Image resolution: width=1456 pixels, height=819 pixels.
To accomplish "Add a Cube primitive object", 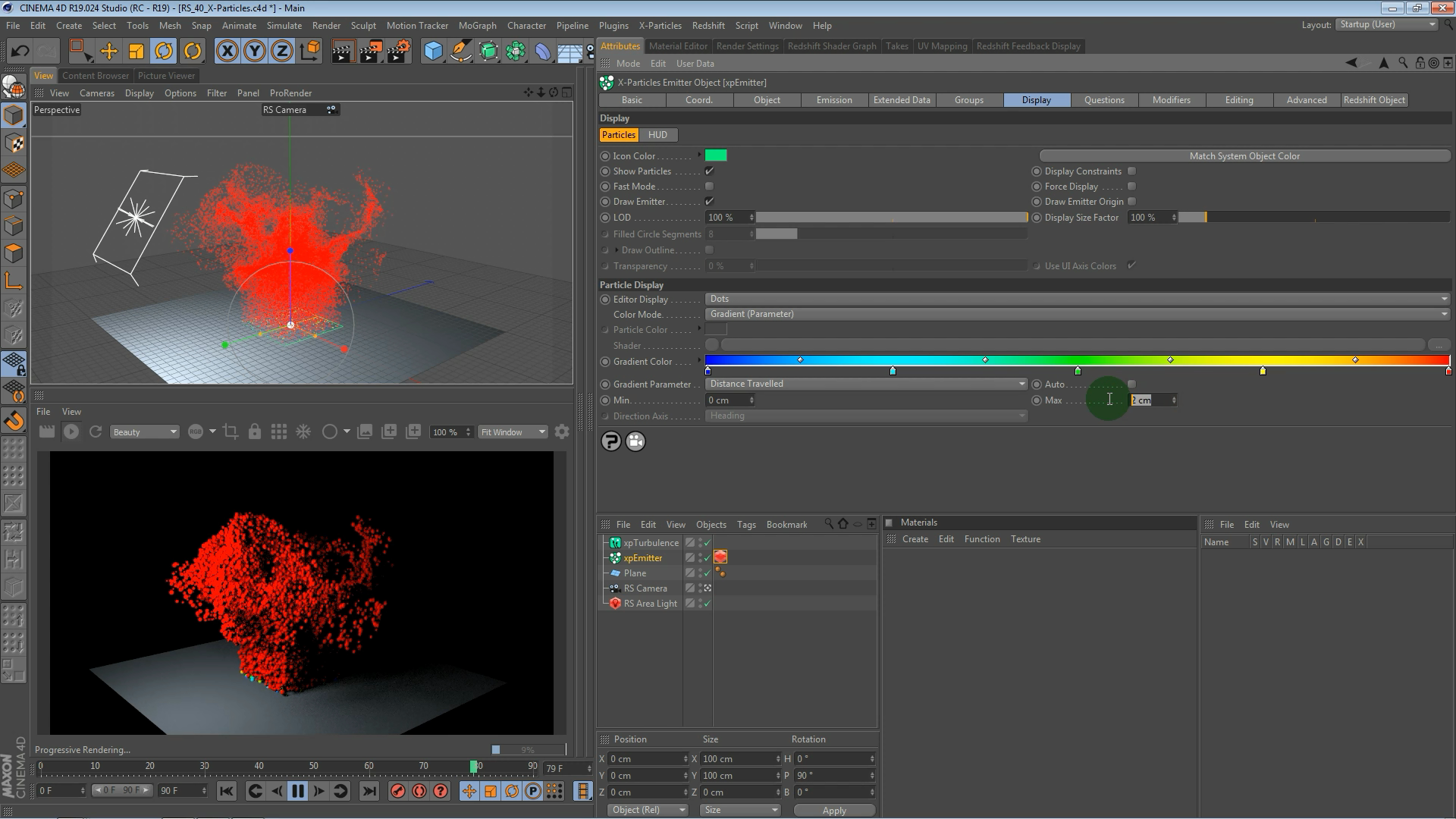I will click(433, 51).
